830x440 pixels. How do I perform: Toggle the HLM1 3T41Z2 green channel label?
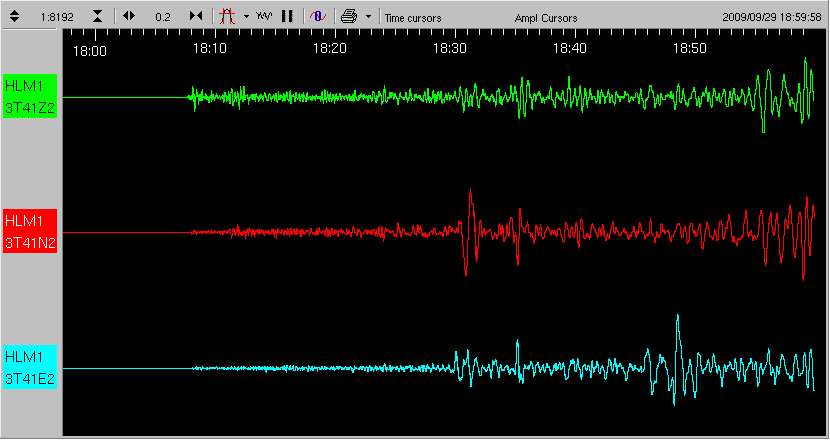(30, 97)
